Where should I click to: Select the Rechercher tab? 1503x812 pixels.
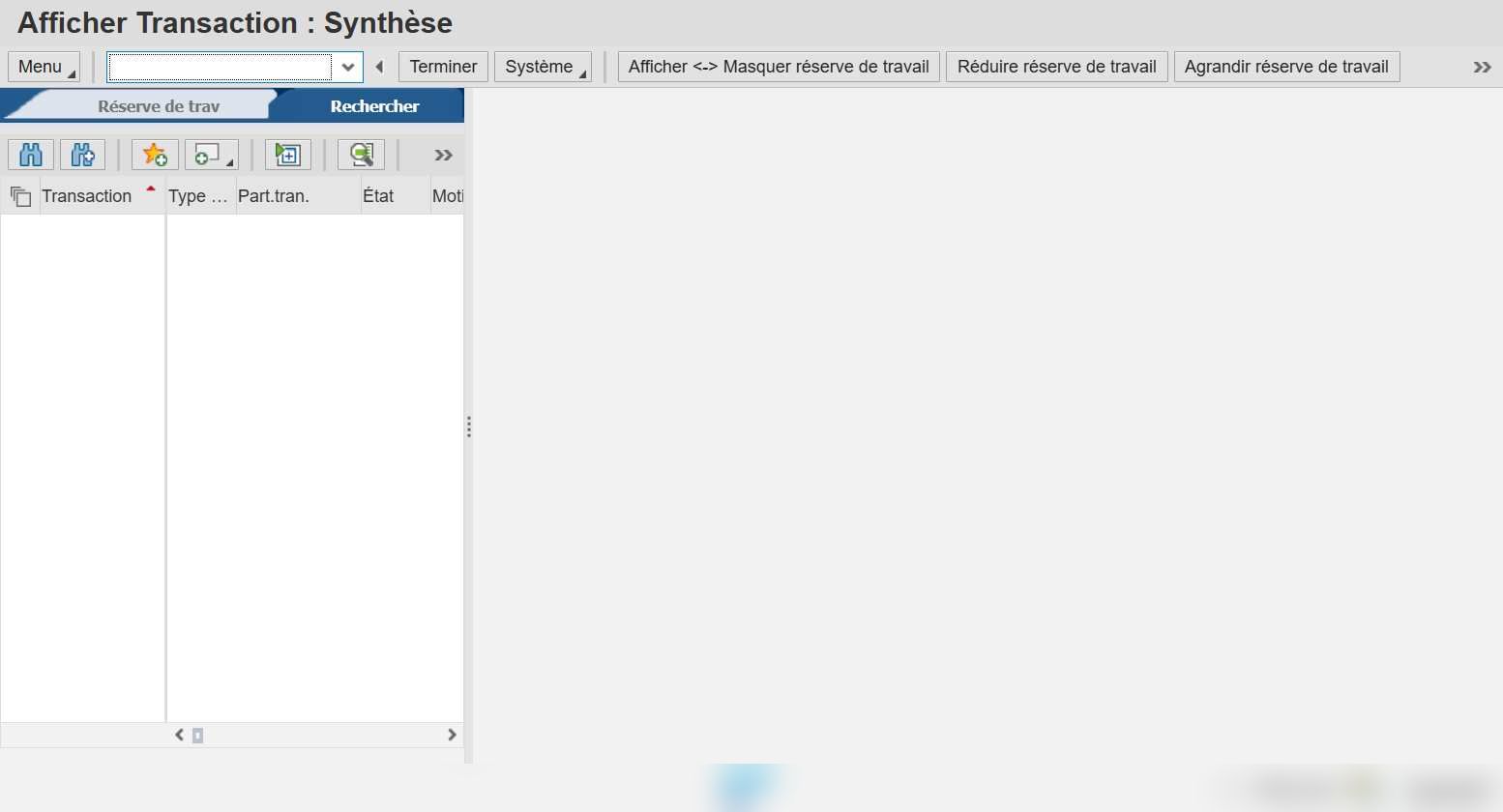pos(374,106)
